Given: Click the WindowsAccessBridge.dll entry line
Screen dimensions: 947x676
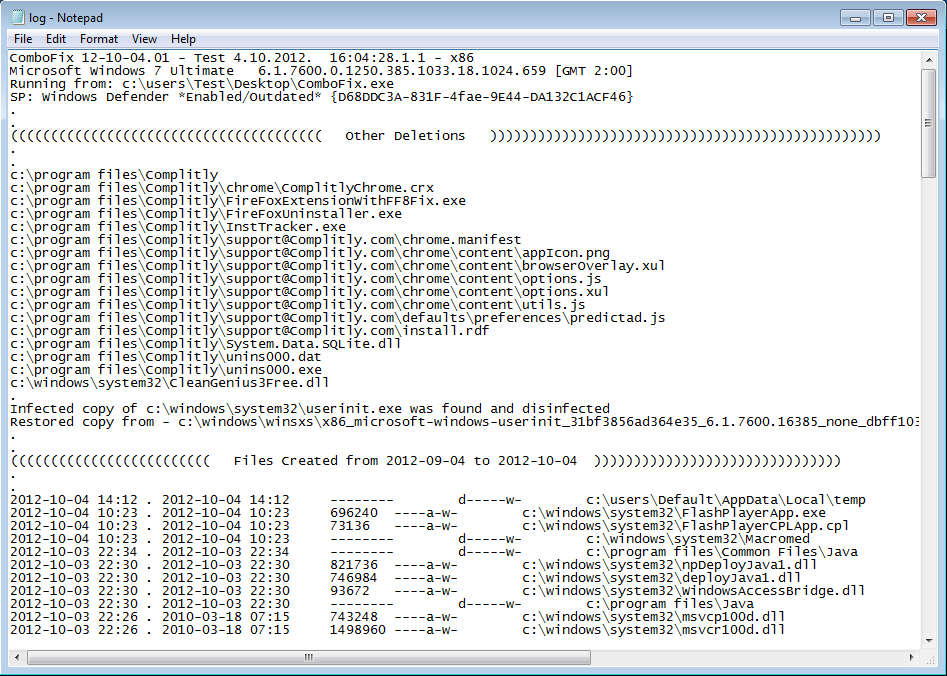Looking at the screenshot, I should [x=438, y=591].
